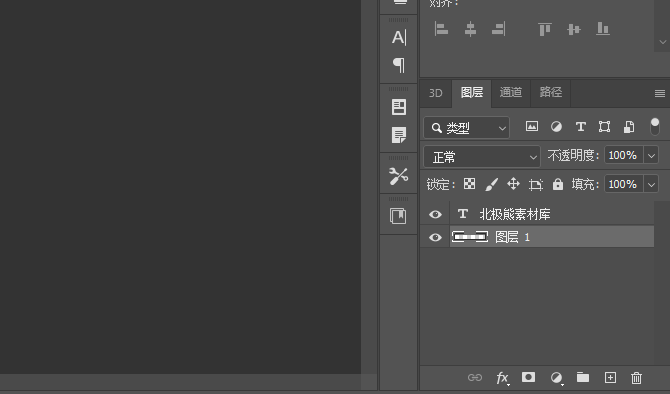The width and height of the screenshot is (670, 394).
Task: Filter layers by shape layers
Action: click(604, 126)
